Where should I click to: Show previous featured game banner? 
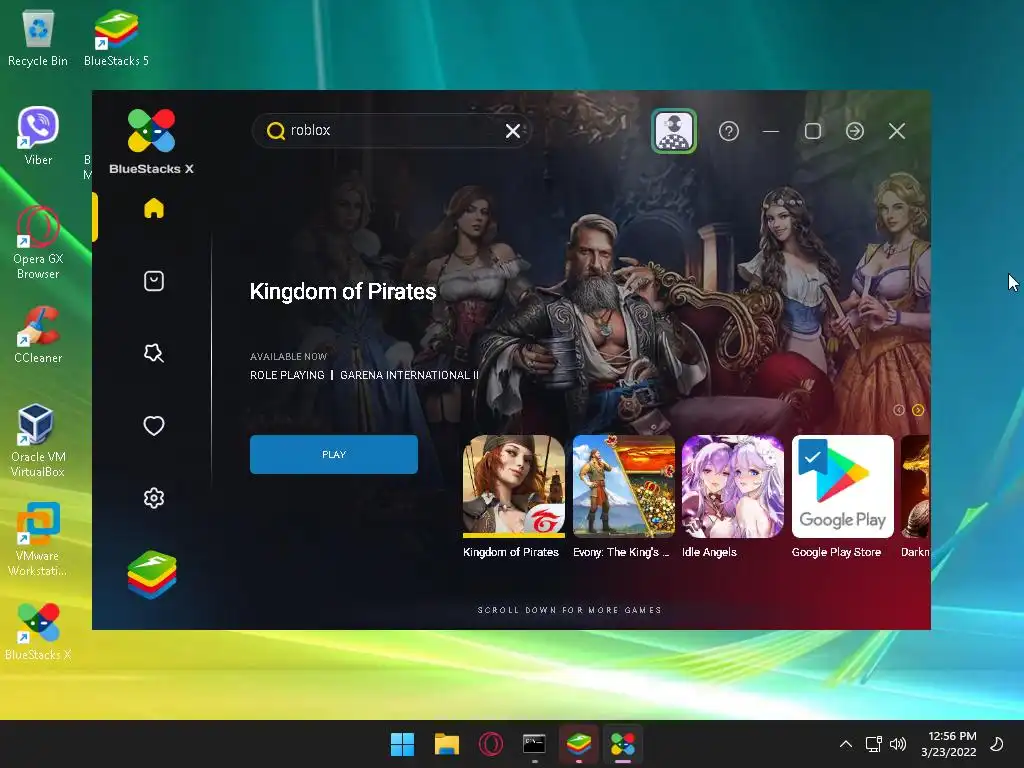[x=899, y=410]
